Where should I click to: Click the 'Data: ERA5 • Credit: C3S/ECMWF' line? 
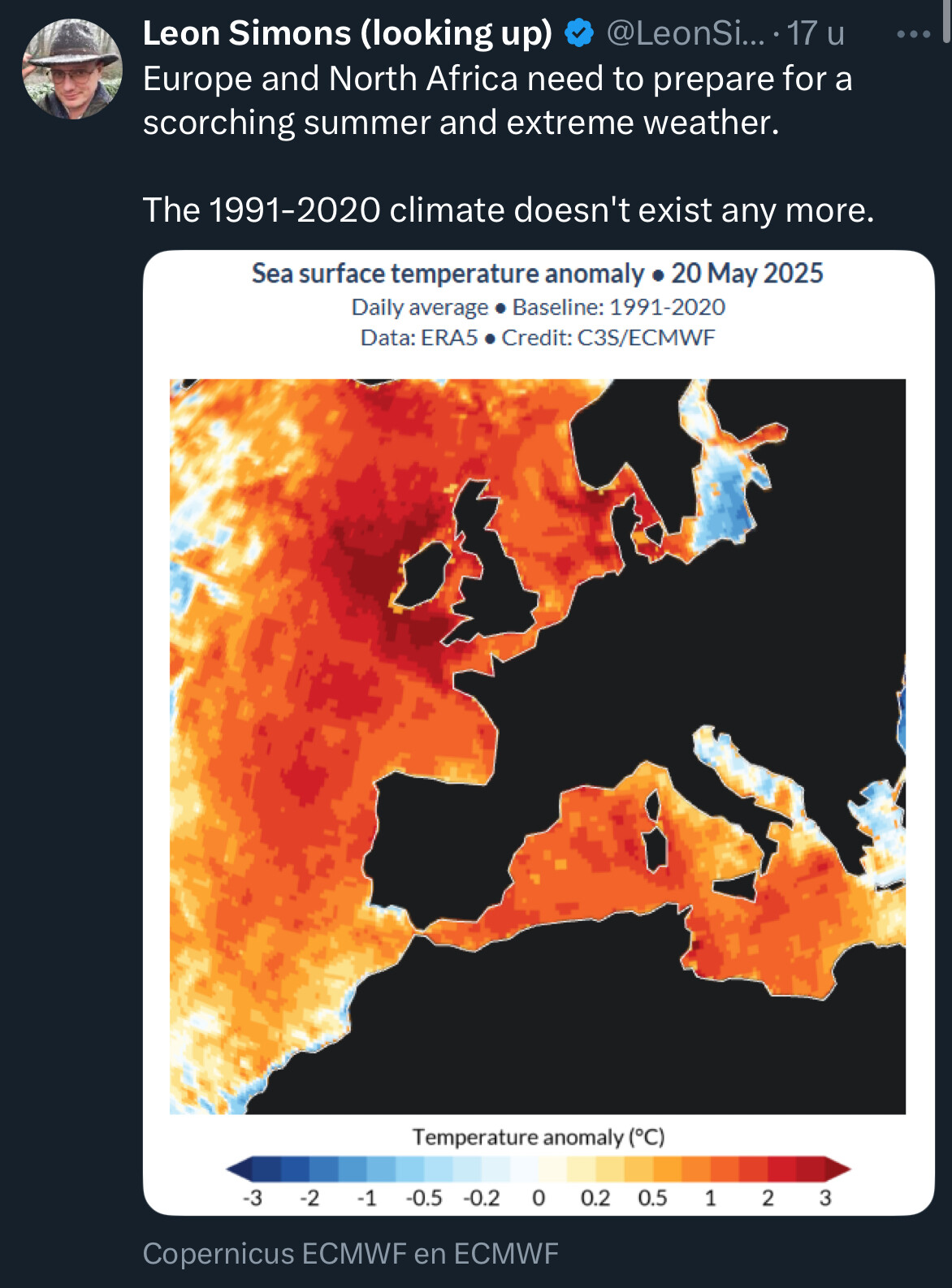coord(538,338)
